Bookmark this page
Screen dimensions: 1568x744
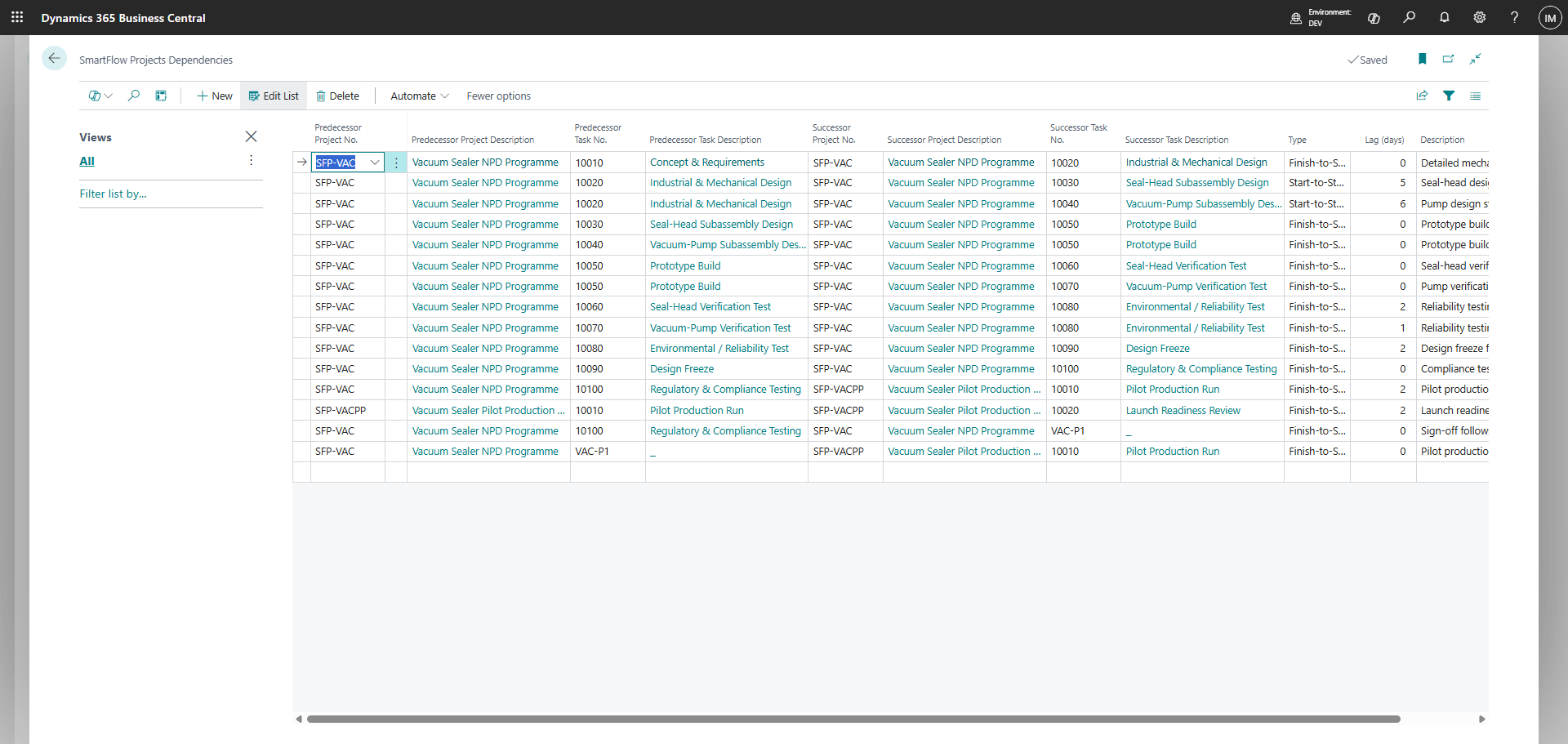[x=1422, y=59]
